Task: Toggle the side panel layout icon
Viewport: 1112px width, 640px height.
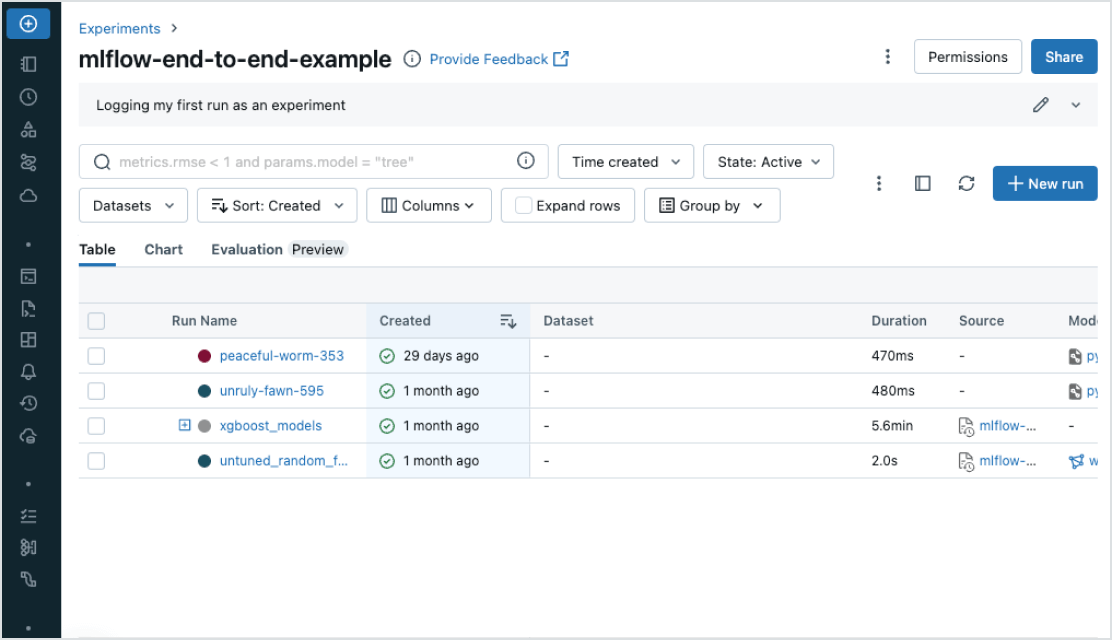Action: coord(923,184)
